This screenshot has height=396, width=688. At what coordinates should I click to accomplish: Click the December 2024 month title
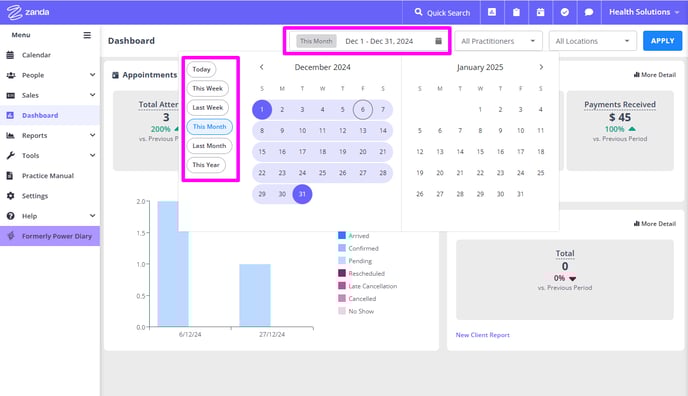(322, 67)
